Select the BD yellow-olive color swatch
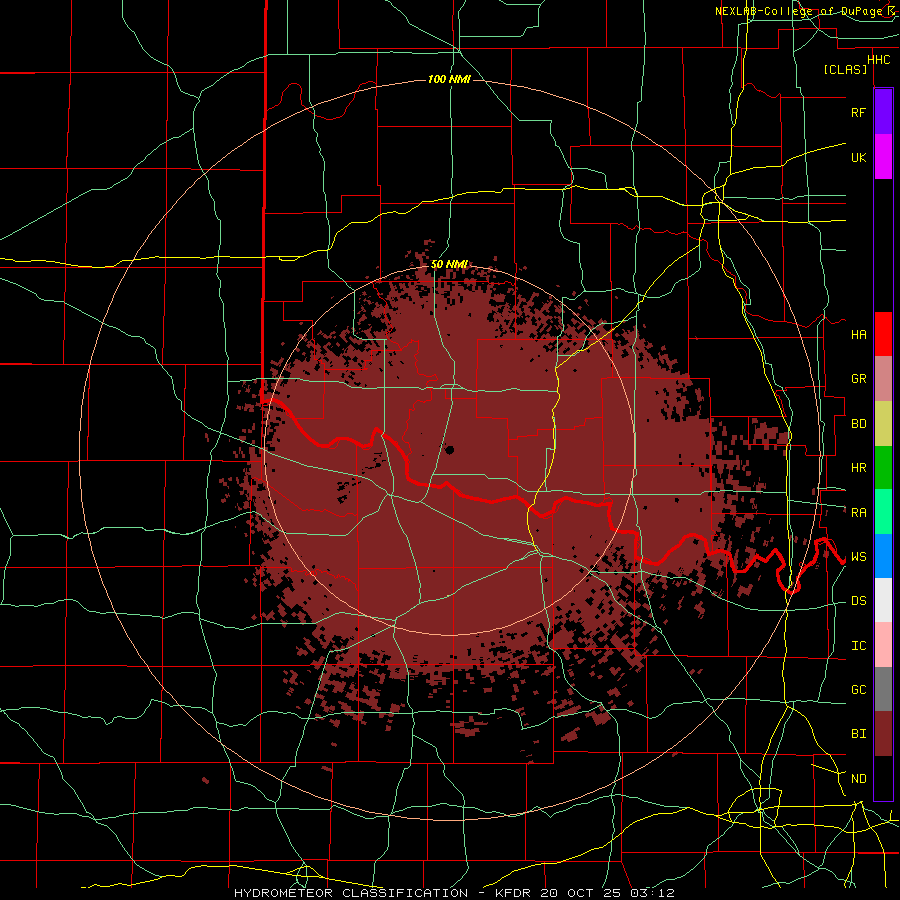Image resolution: width=900 pixels, height=900 pixels. [x=883, y=424]
